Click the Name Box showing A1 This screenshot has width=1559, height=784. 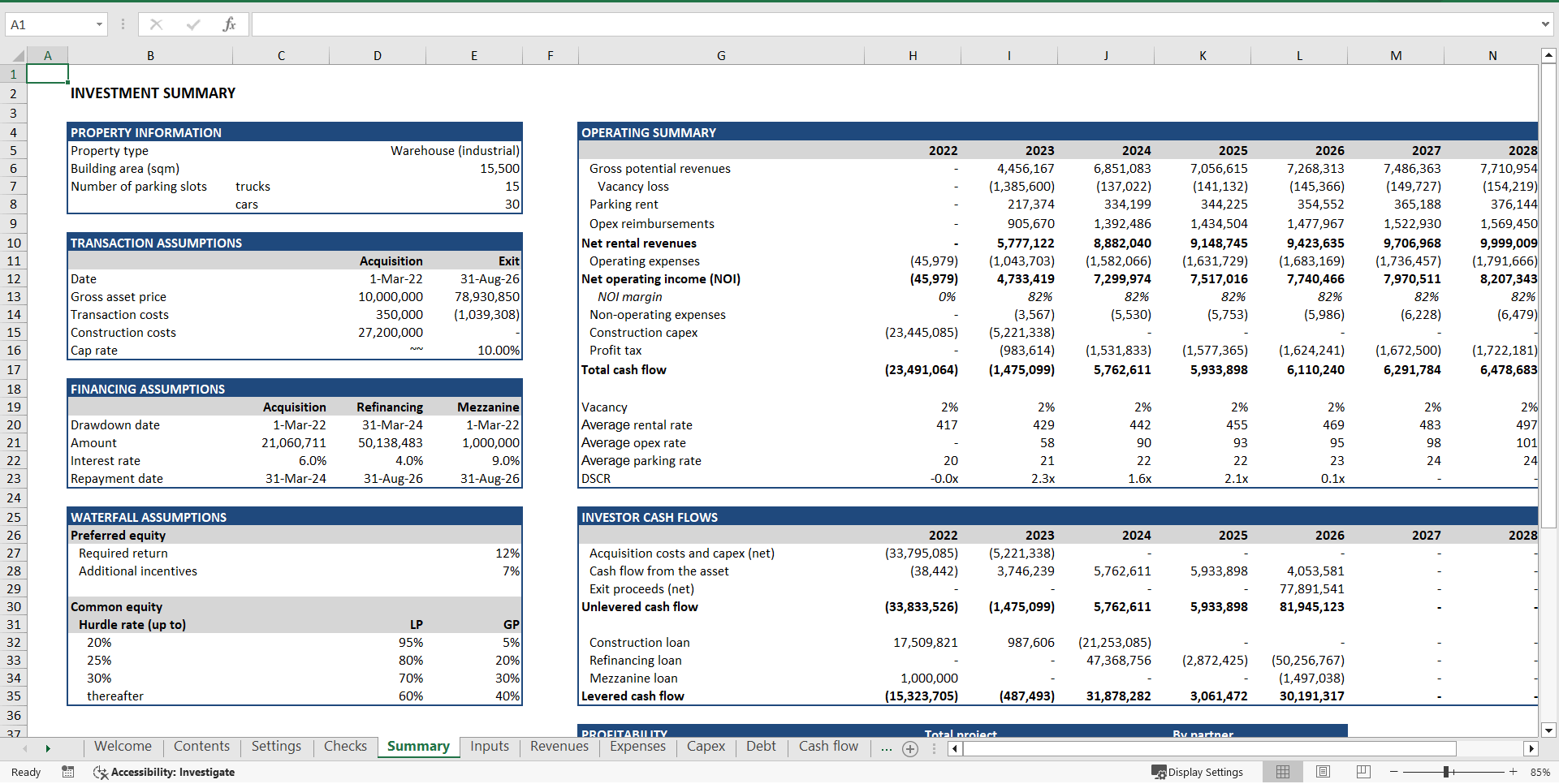[49, 24]
